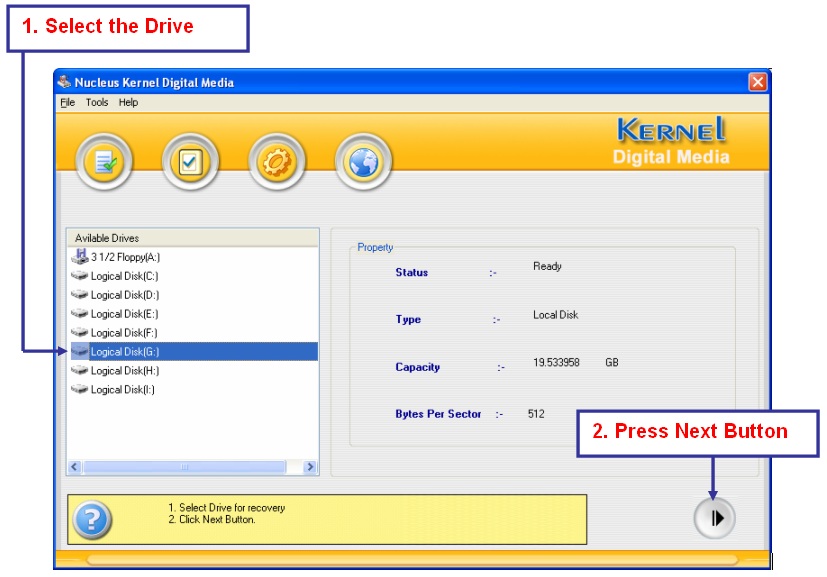The width and height of the screenshot is (827, 577).
Task: Click the drive list left scroll arrow
Action: (74, 467)
